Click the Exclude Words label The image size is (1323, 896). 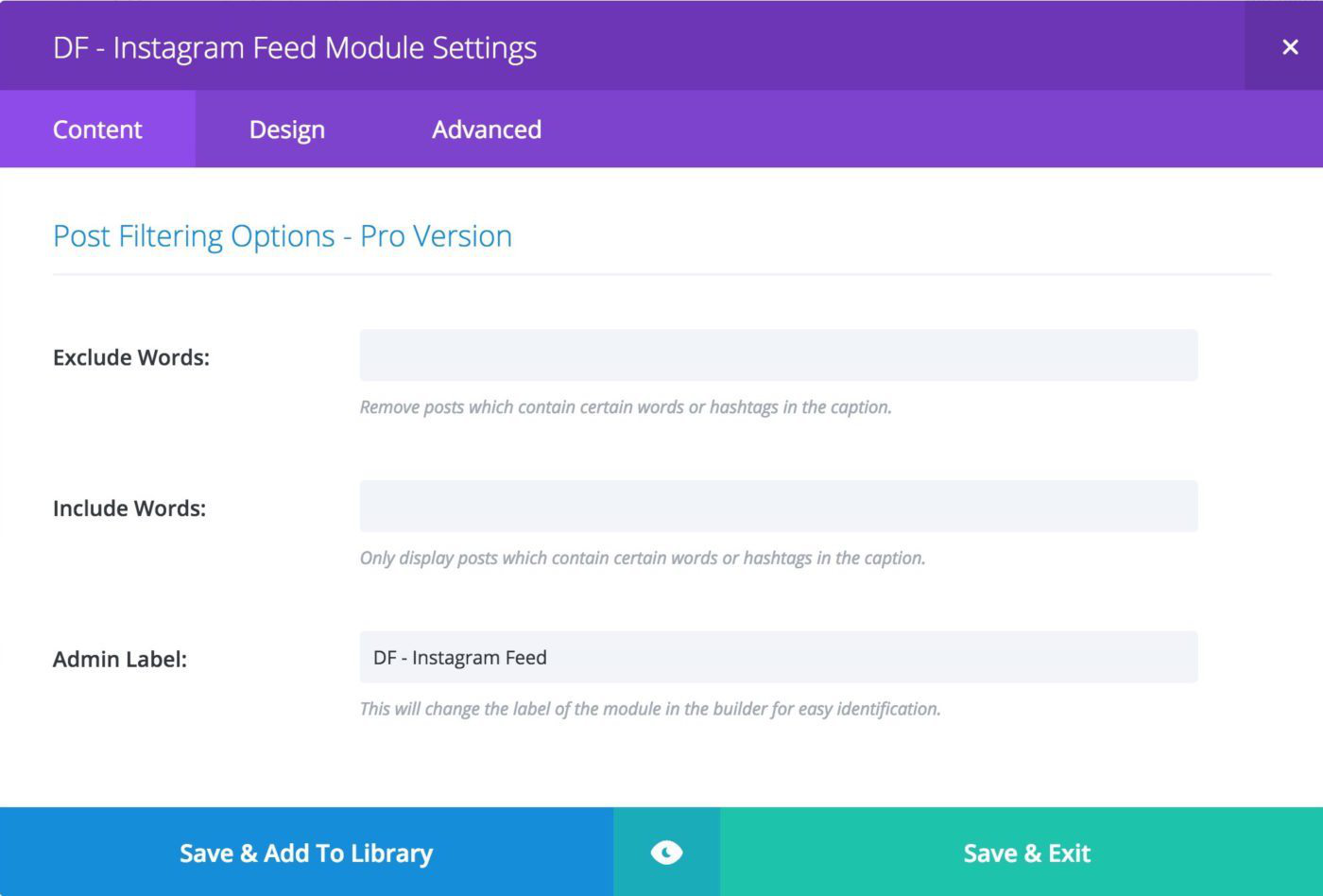click(x=131, y=357)
